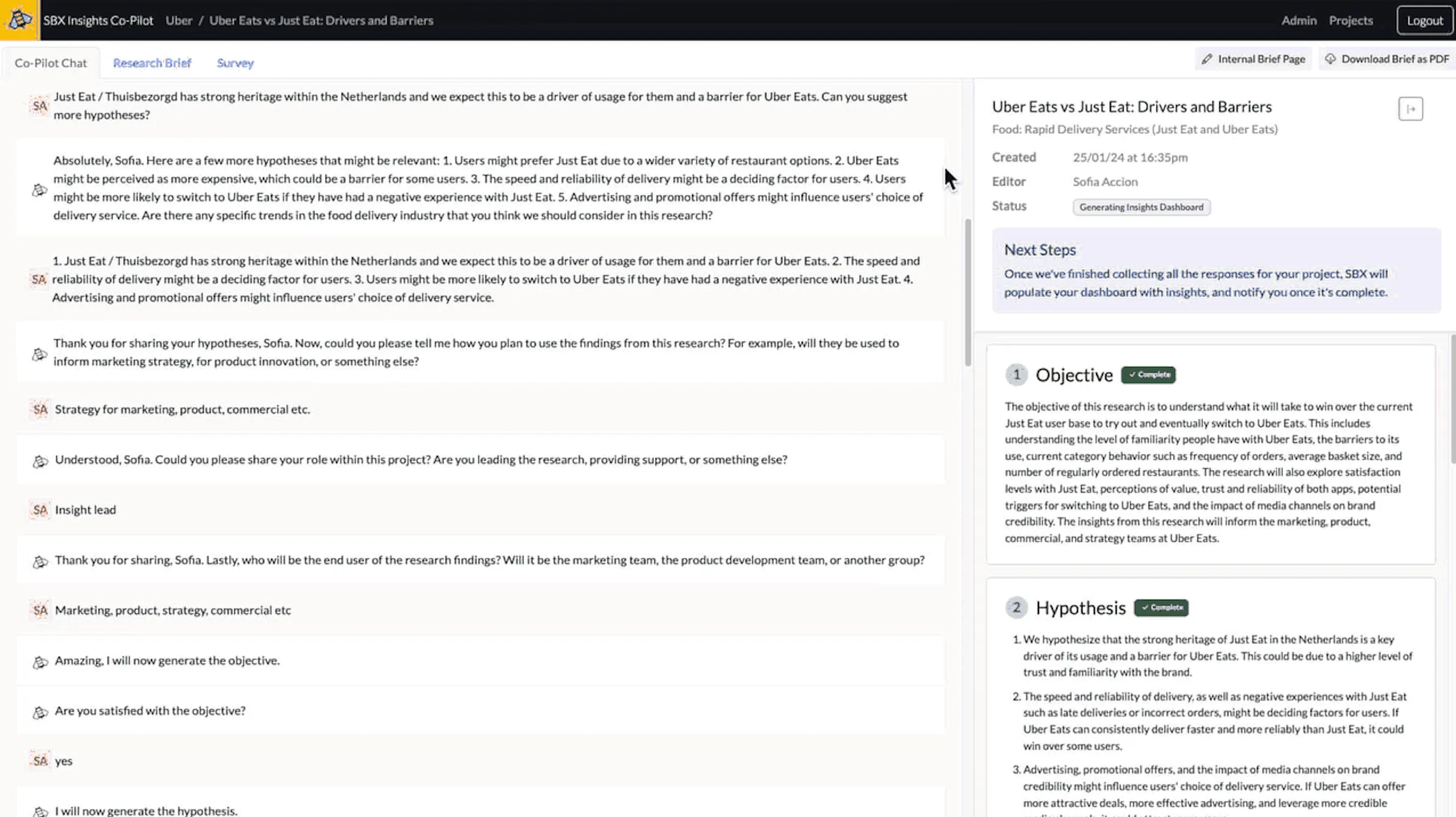Click the SA avatar beside 'yes' message
The width and height of the screenshot is (1456, 817).
[40, 761]
